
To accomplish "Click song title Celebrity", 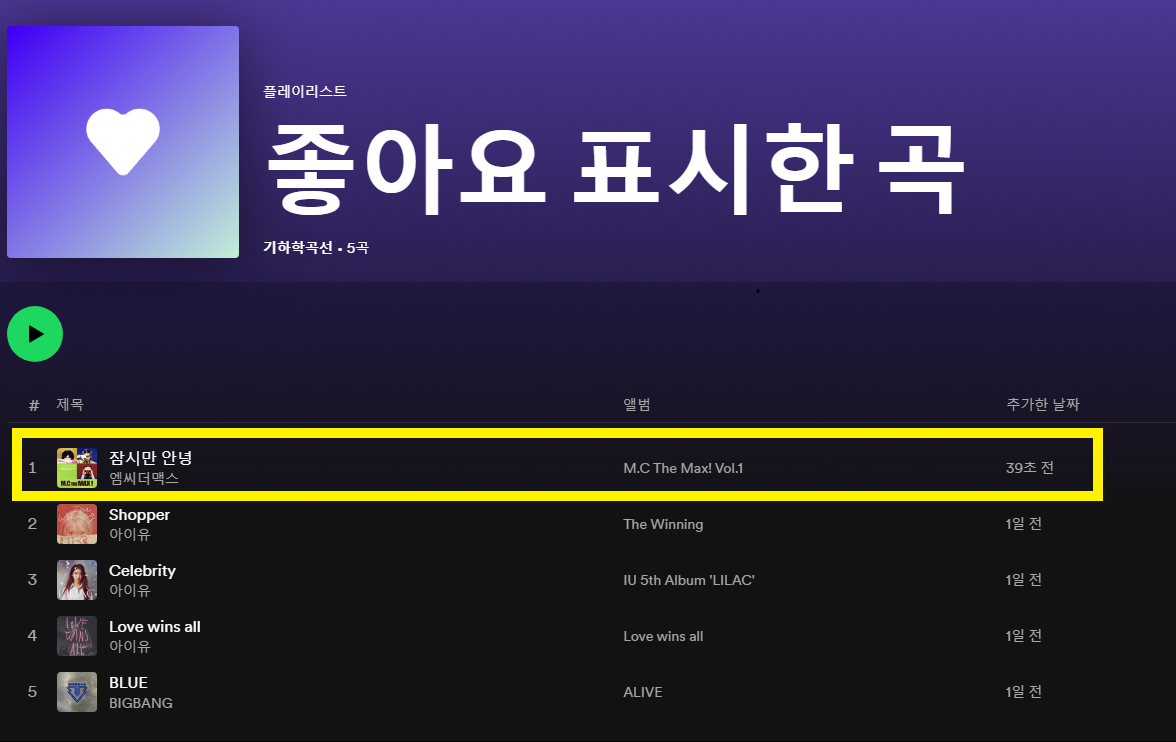I will [x=142, y=570].
